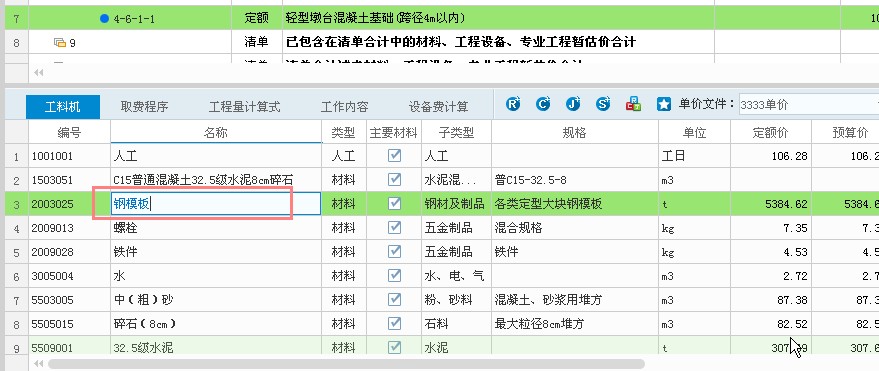879x371 pixels.
Task: Open the 单价文件 dropdown showing 3333单价
Action: coord(808,105)
